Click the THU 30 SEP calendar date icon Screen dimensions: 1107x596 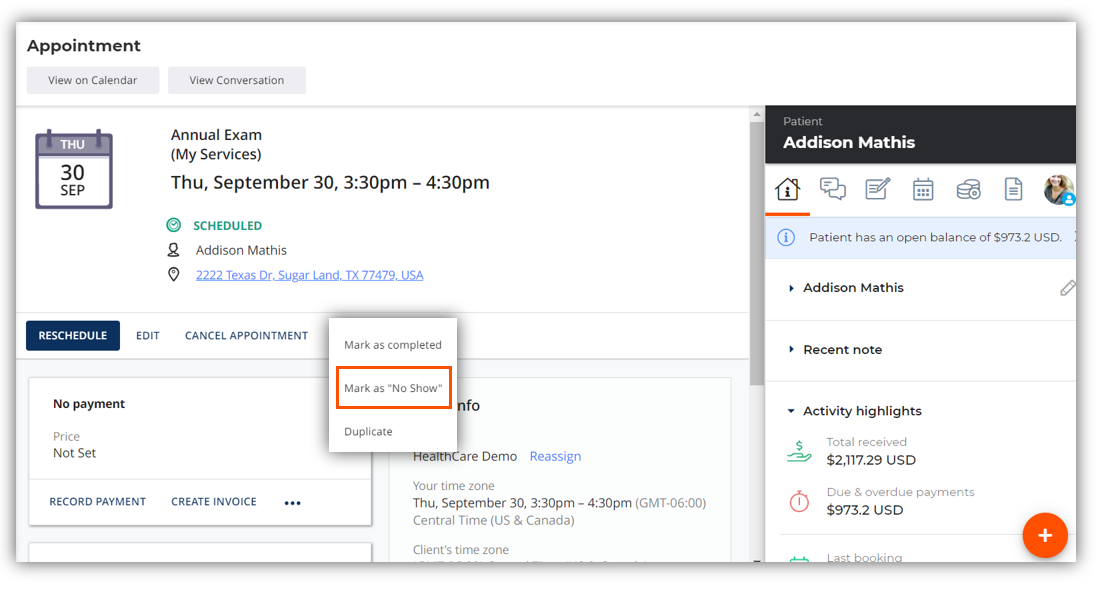point(73,169)
